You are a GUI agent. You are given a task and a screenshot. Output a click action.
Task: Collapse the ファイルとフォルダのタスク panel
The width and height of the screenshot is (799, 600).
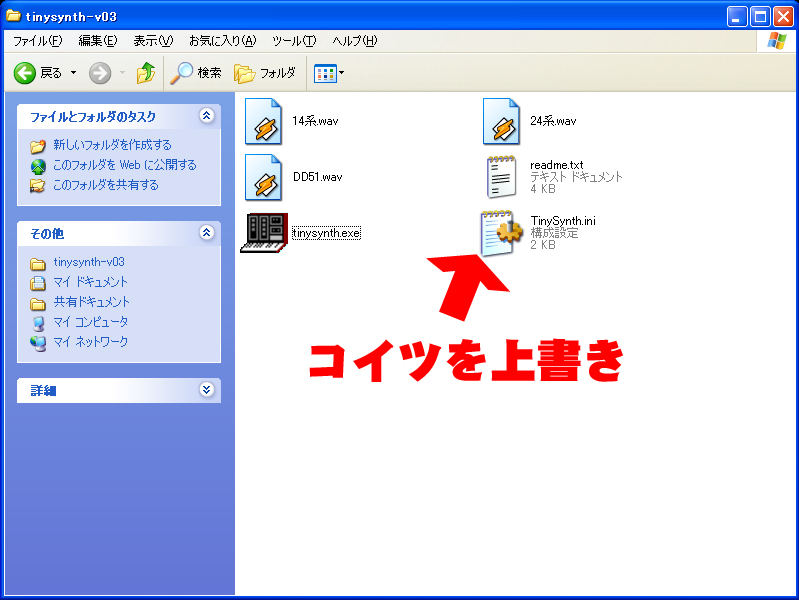[x=207, y=116]
